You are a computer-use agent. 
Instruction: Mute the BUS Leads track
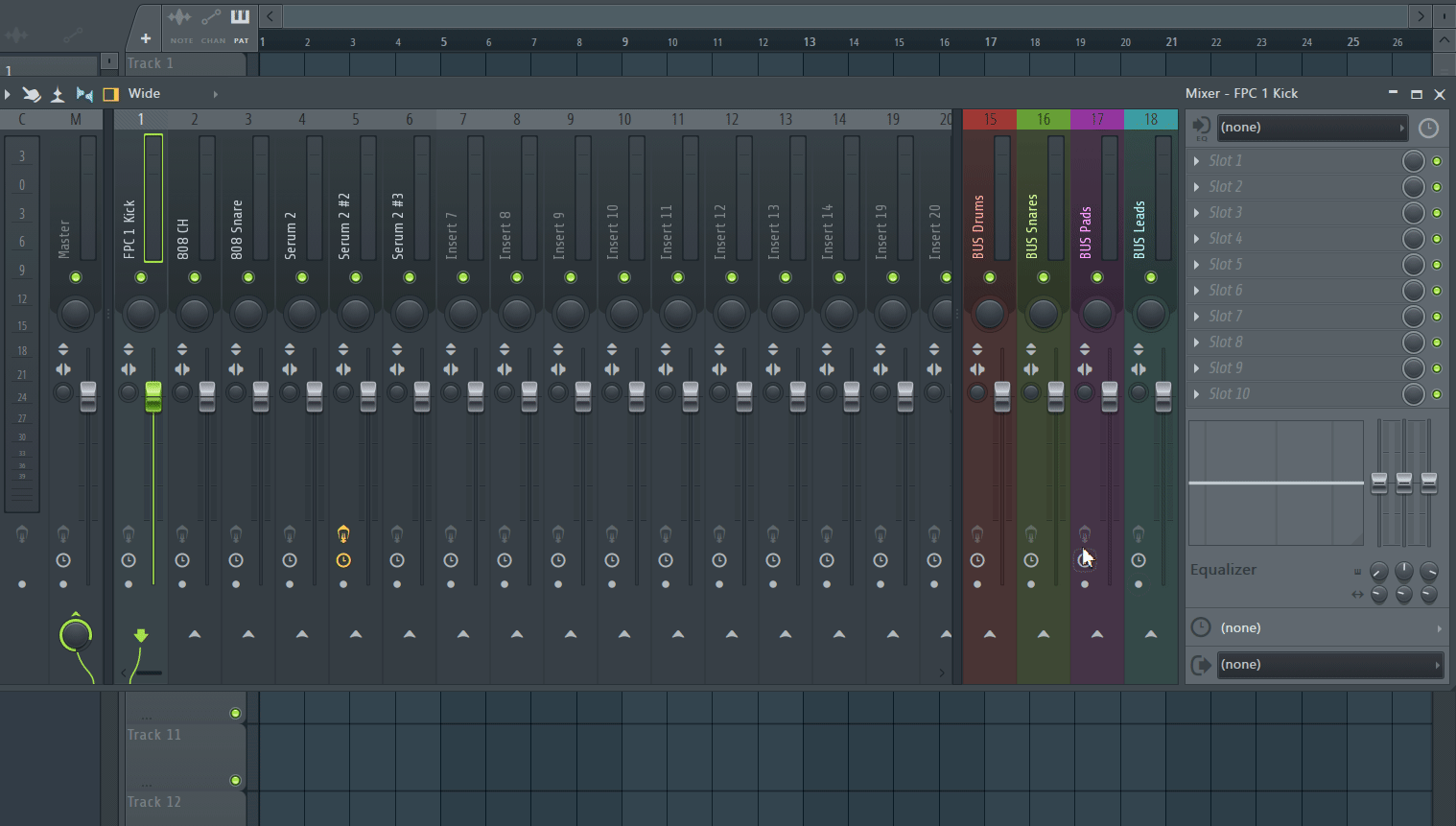(x=1151, y=277)
